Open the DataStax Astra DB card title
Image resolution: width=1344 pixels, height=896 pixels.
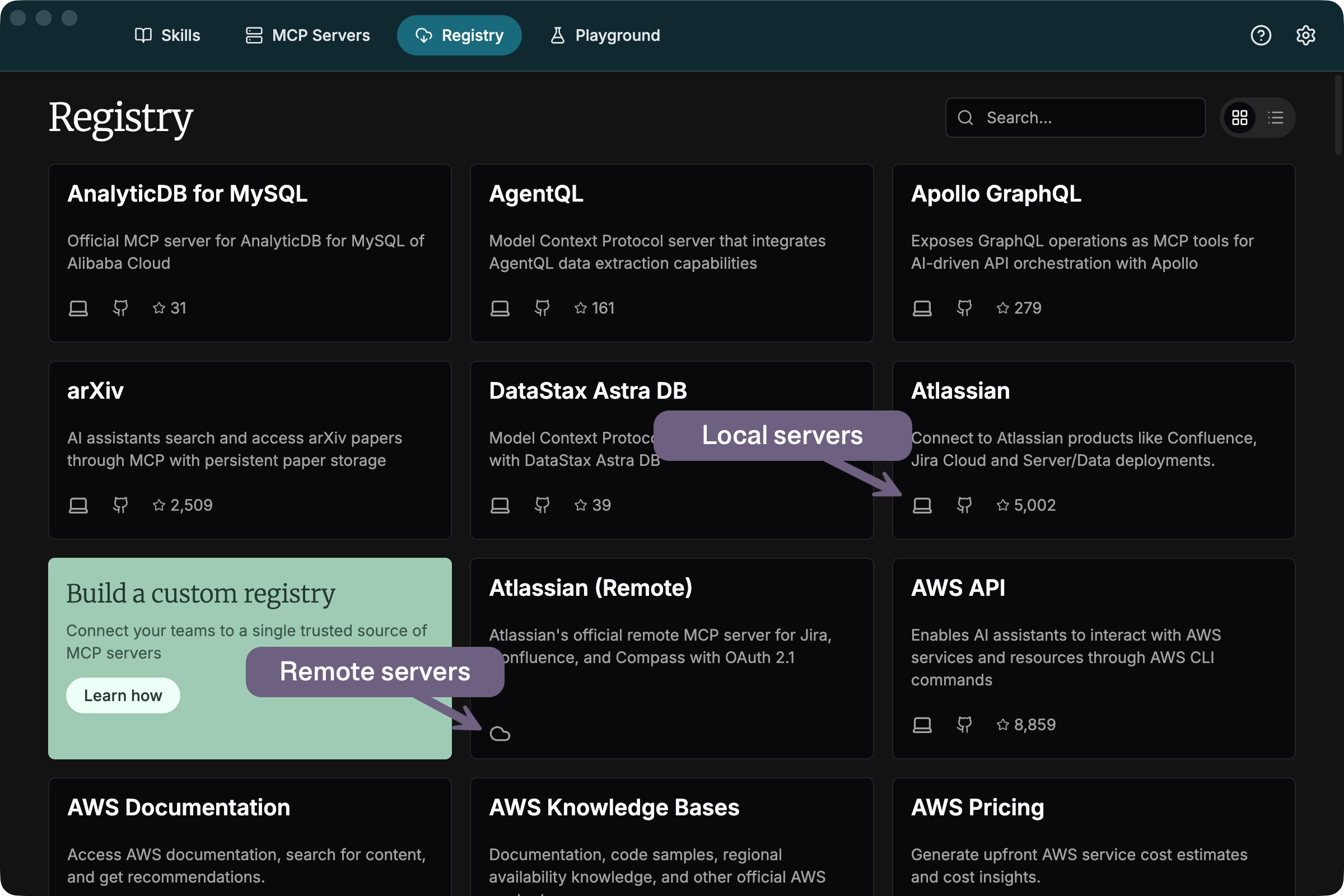tap(588, 391)
